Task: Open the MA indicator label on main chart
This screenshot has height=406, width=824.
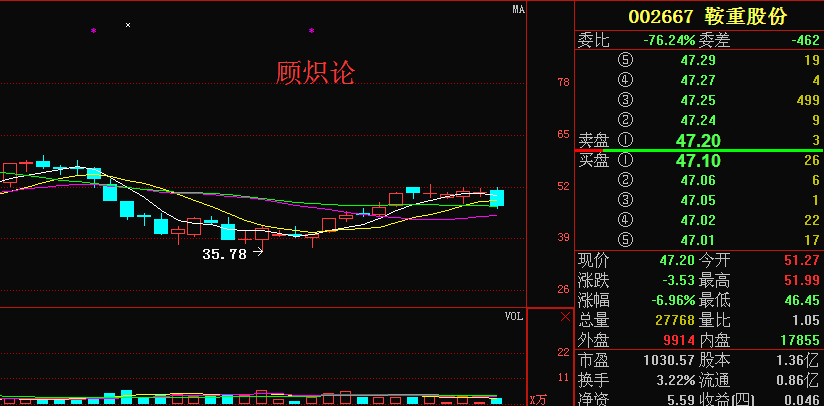Action: click(518, 9)
